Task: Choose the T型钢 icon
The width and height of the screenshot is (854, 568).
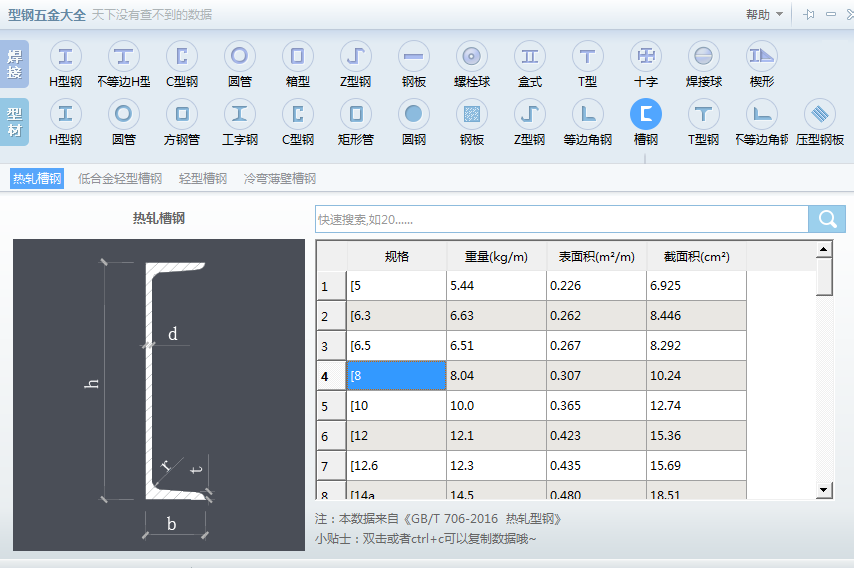Action: [704, 114]
